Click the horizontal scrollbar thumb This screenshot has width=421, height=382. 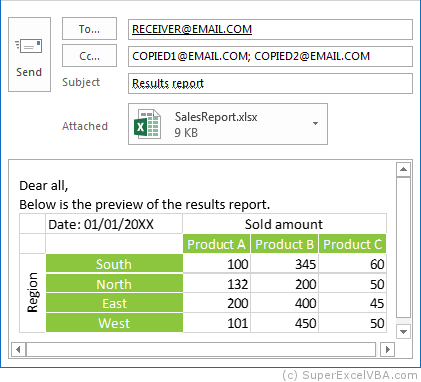(201, 350)
